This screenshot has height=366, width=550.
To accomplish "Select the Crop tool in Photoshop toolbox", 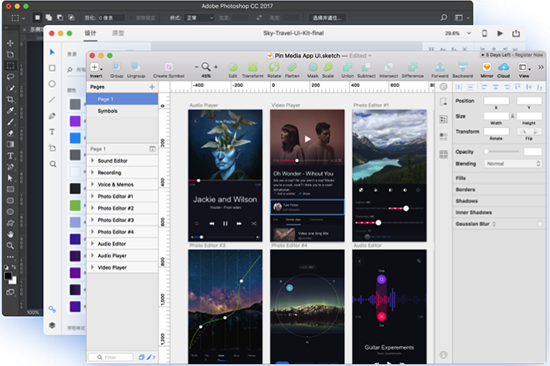I will click(x=10, y=99).
